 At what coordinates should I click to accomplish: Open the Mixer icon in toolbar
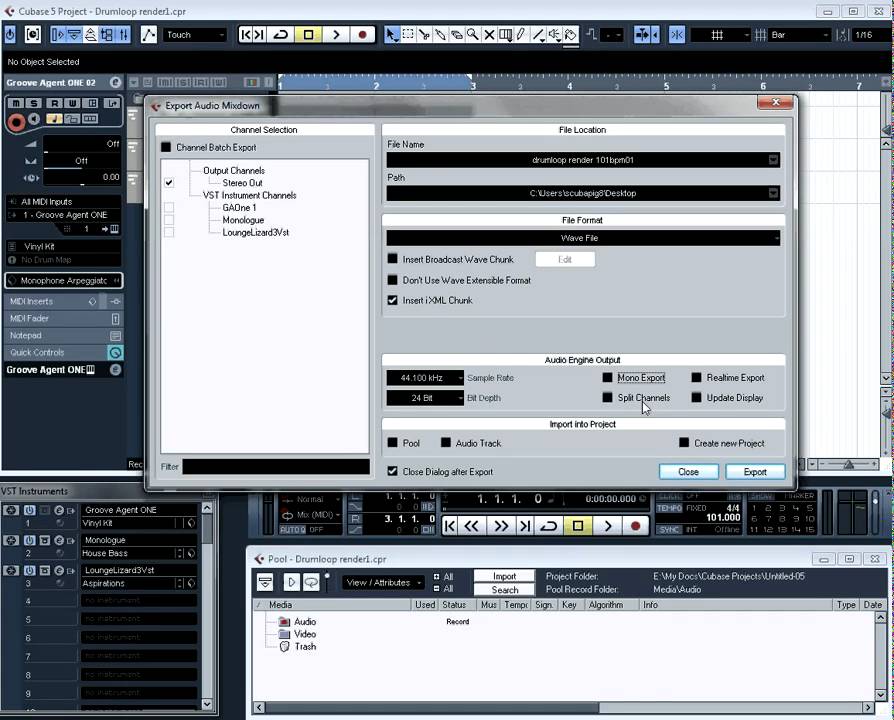tap(123, 35)
